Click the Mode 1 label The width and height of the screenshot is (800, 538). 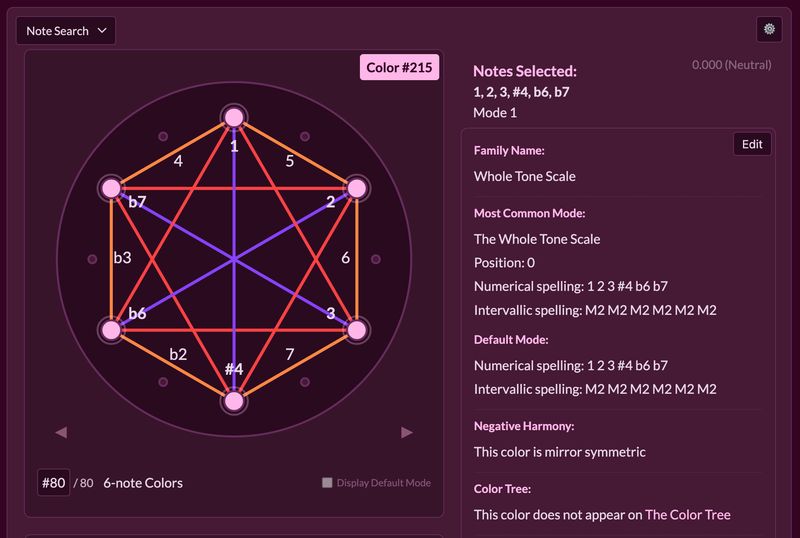495,113
